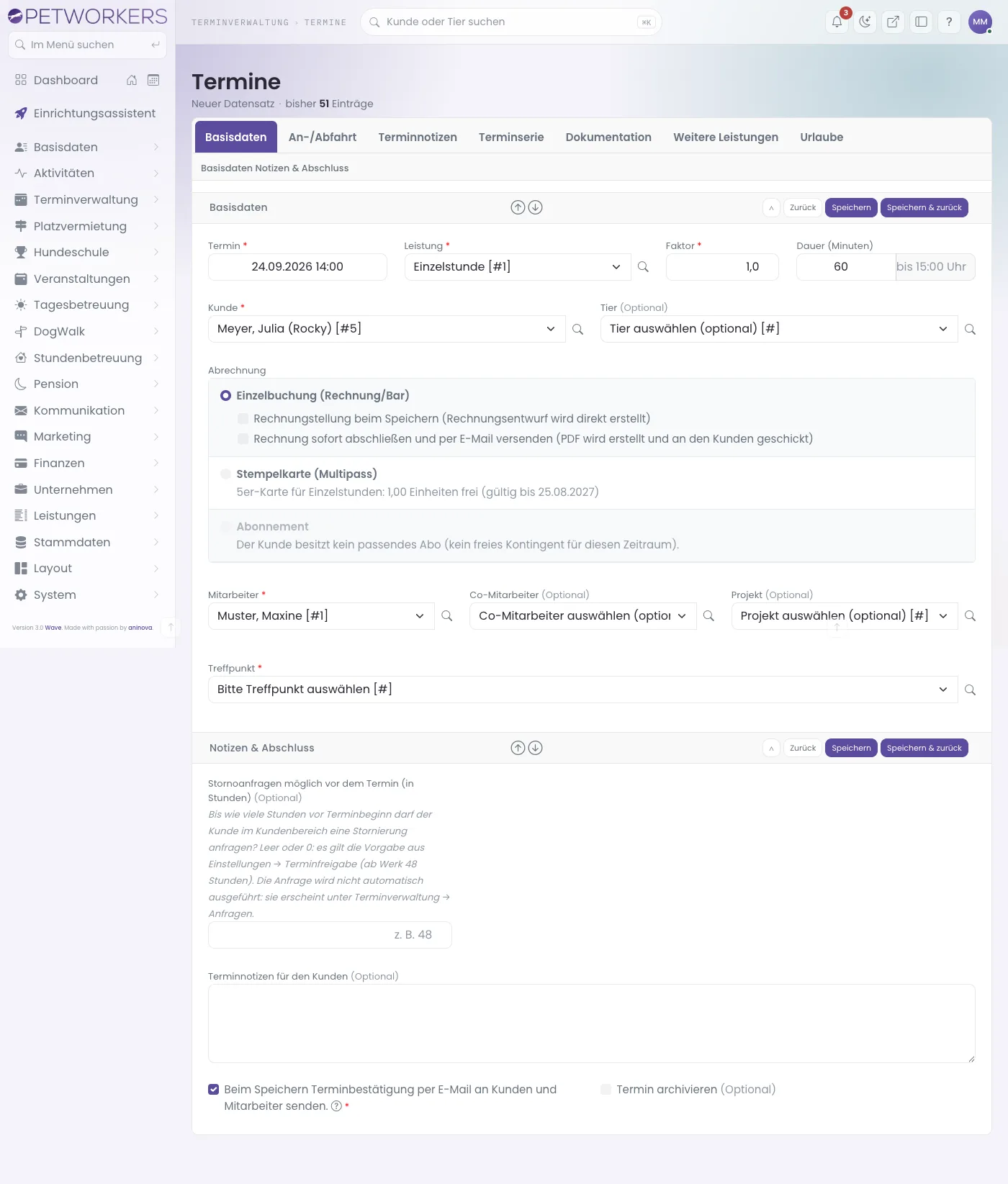
Task: Select Einzelbuchung (Rechnung/Bar) radio
Action: point(226,396)
